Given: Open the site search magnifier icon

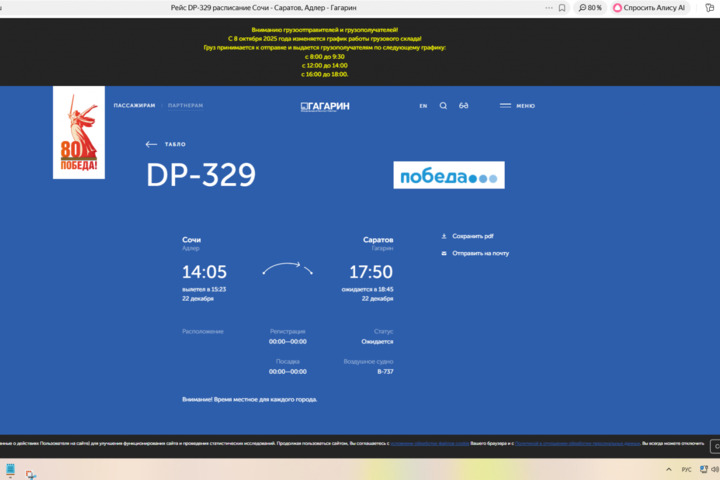Looking at the screenshot, I should [x=443, y=105].
